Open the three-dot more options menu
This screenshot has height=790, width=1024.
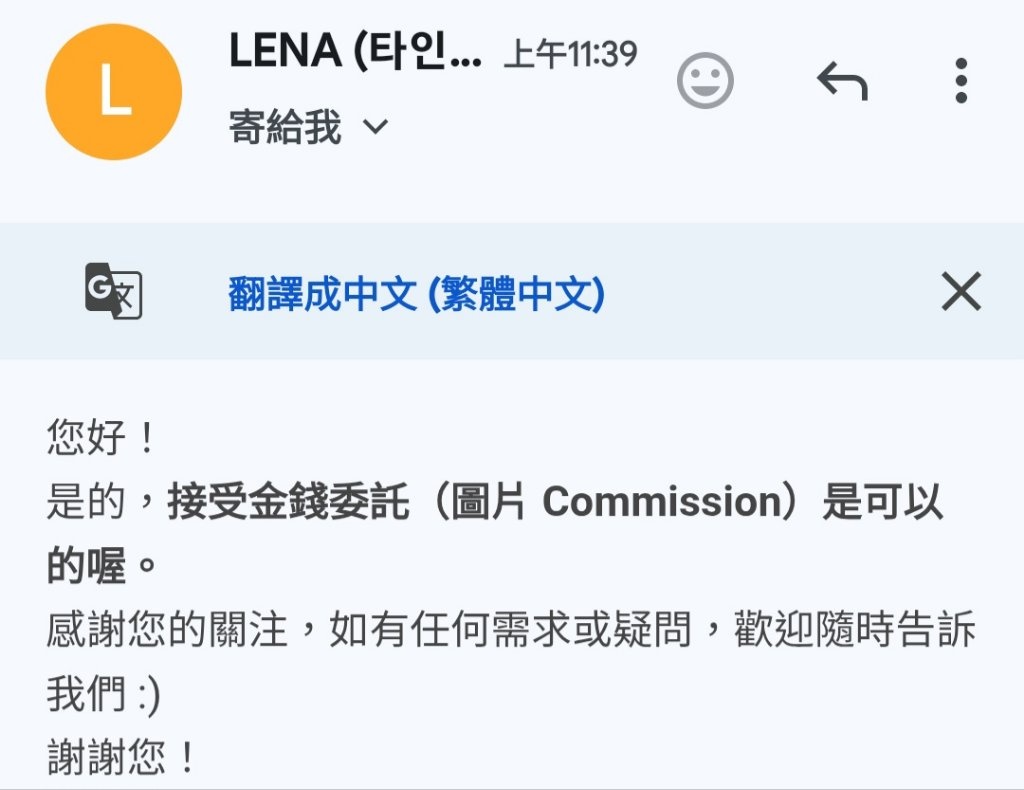point(961,80)
